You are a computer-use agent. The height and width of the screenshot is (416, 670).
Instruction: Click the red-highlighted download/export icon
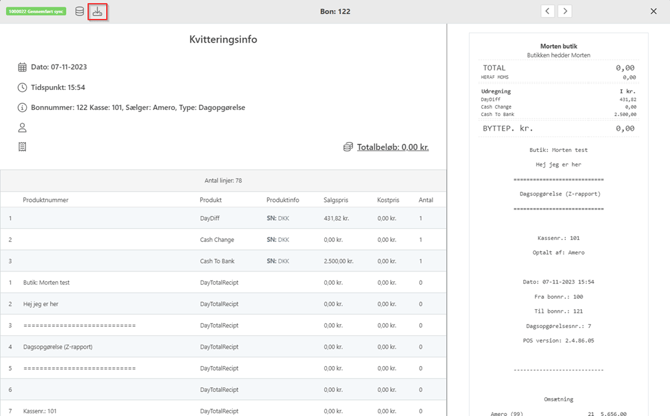pos(97,12)
